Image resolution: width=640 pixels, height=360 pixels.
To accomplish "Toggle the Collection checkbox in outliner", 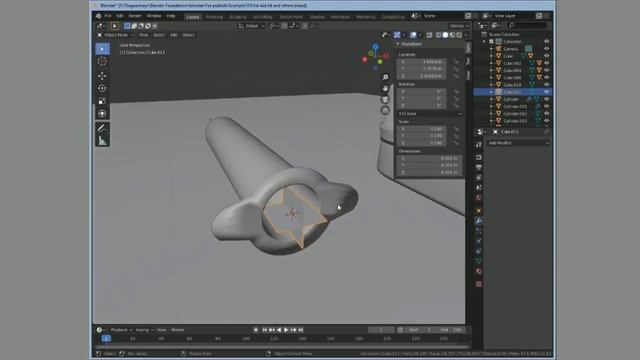I will point(491,42).
